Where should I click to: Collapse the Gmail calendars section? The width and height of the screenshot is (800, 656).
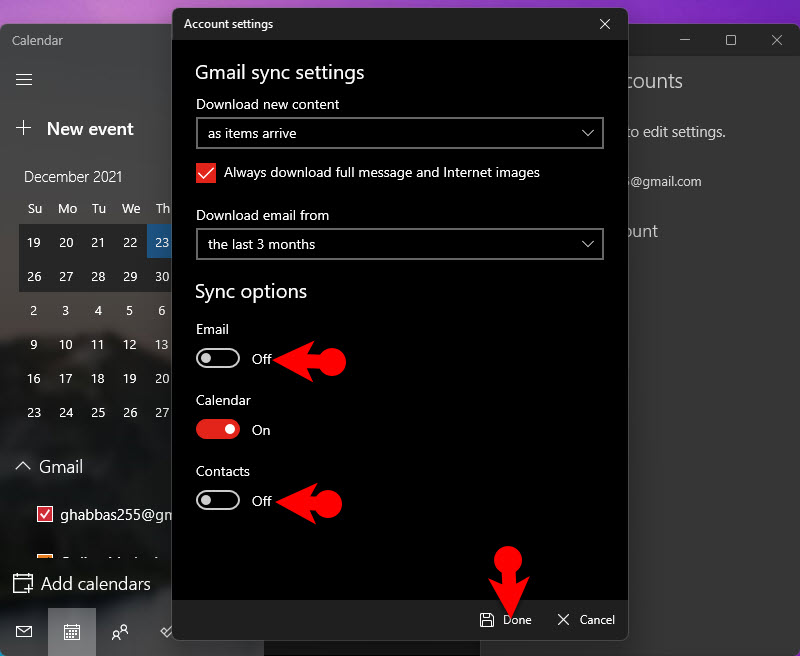[x=23, y=466]
